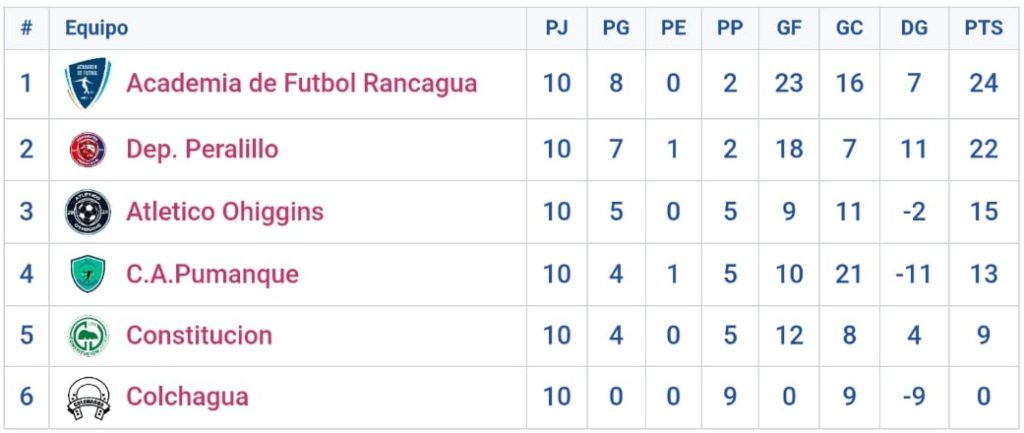Open the C.A.Pumanque team link
This screenshot has height=433, width=1024.
pyautogui.click(x=212, y=274)
